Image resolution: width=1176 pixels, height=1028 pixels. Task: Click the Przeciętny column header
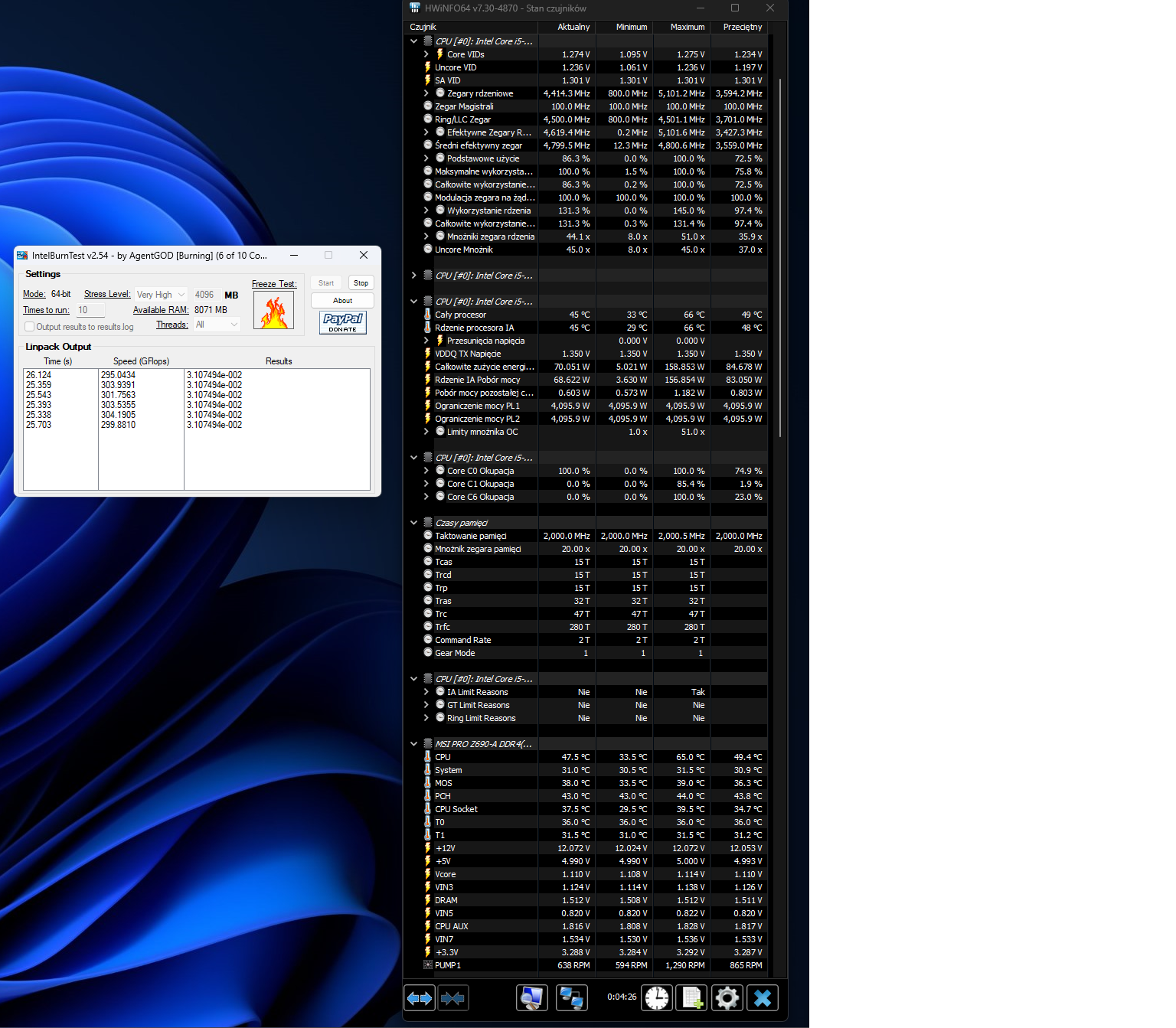pos(743,27)
